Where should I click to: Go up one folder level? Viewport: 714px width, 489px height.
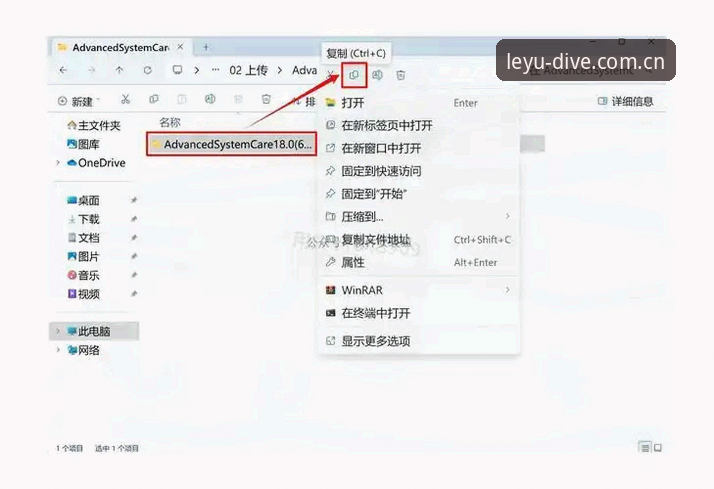pyautogui.click(x=119, y=70)
